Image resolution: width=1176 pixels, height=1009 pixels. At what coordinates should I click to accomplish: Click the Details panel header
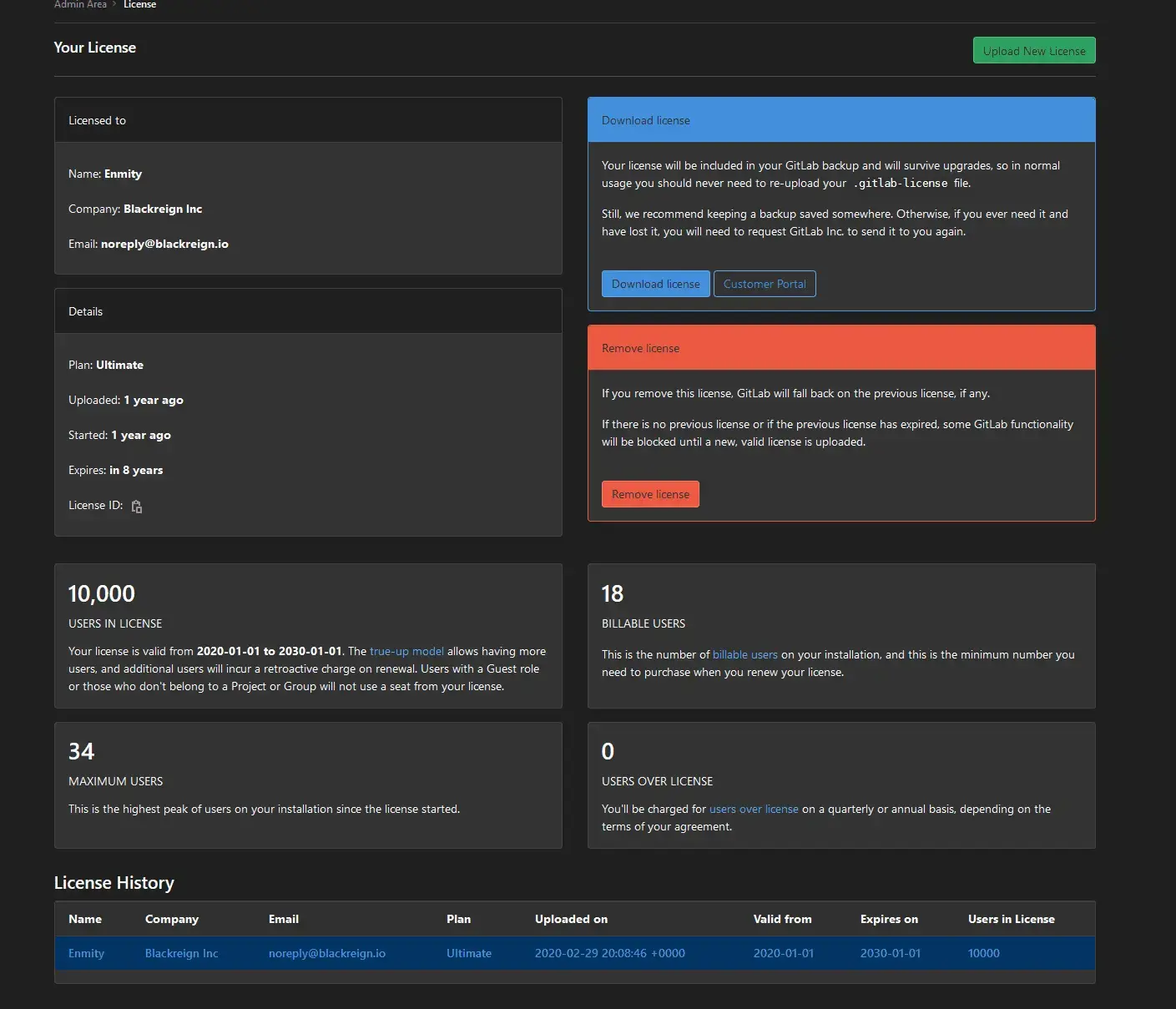308,311
